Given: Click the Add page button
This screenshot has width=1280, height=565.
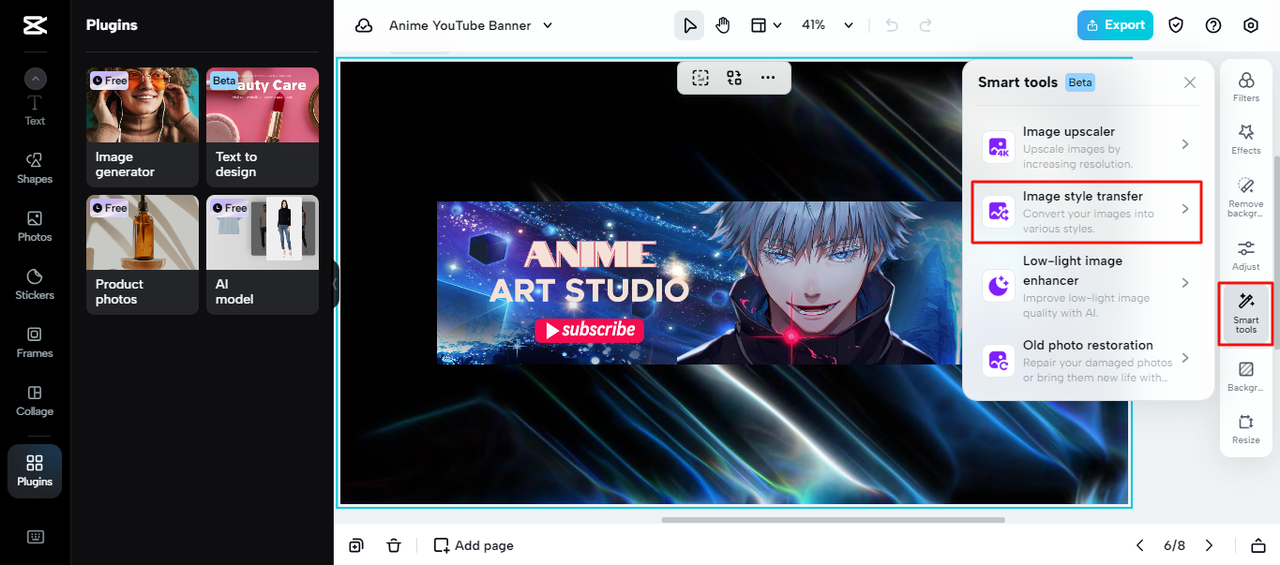Looking at the screenshot, I should (x=473, y=545).
